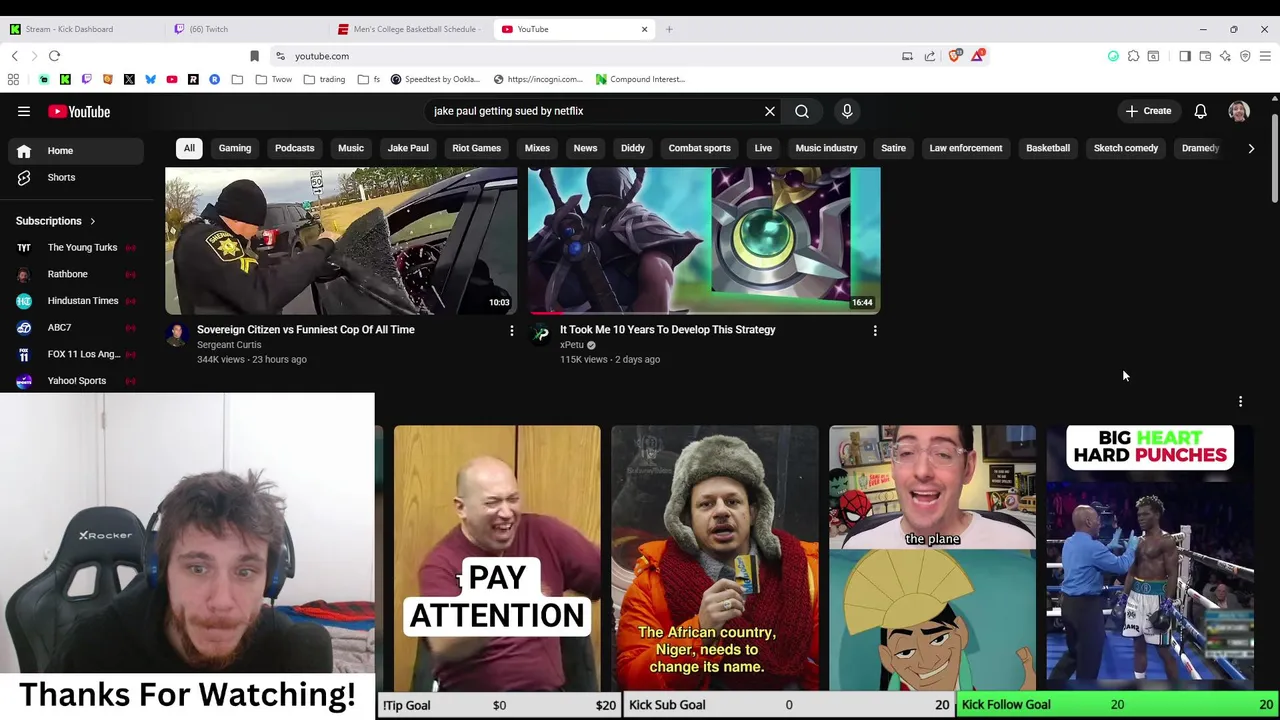Select the Live chip
The width and height of the screenshot is (1280, 720).
point(763,148)
